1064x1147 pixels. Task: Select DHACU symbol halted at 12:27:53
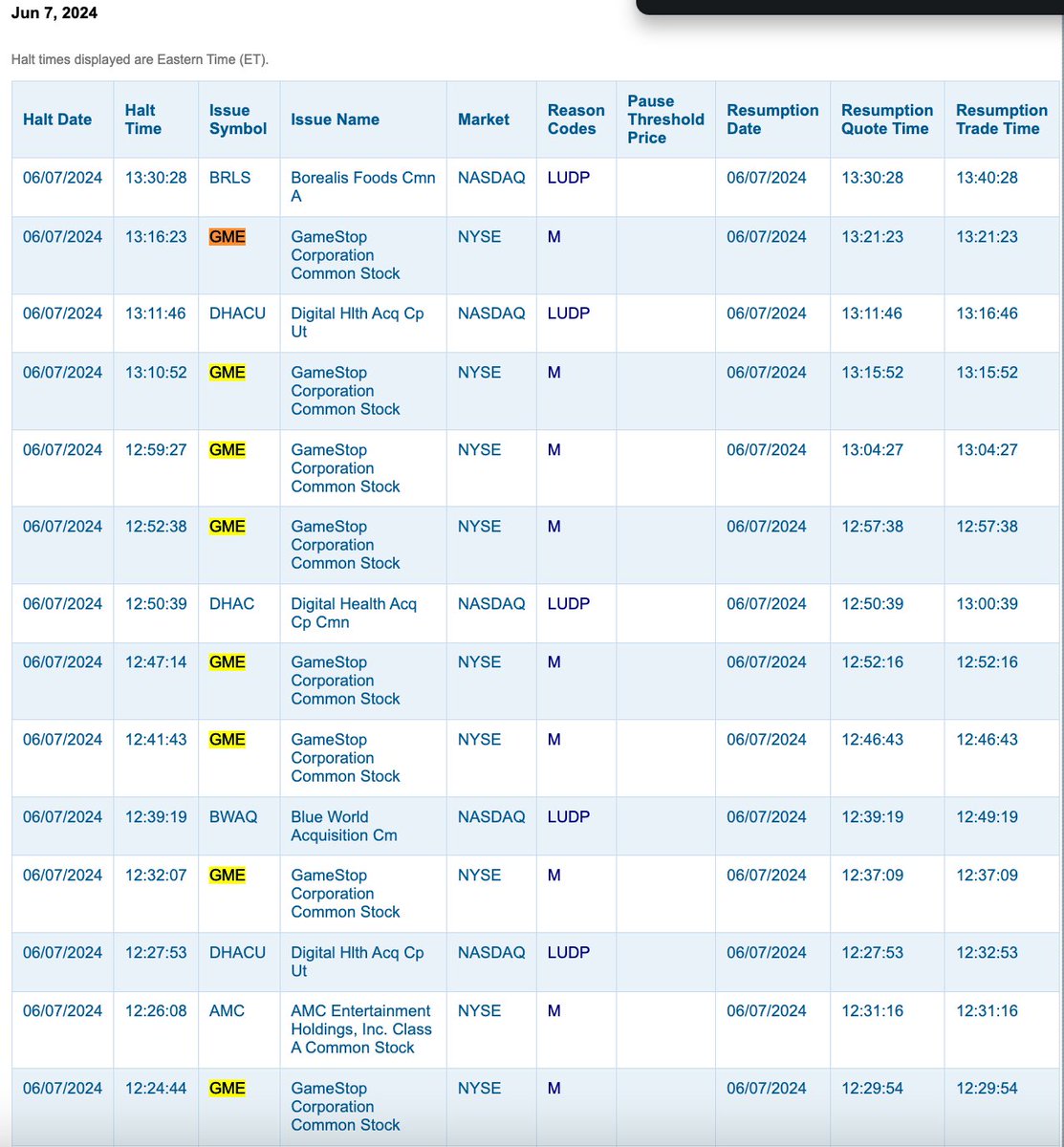238,953
